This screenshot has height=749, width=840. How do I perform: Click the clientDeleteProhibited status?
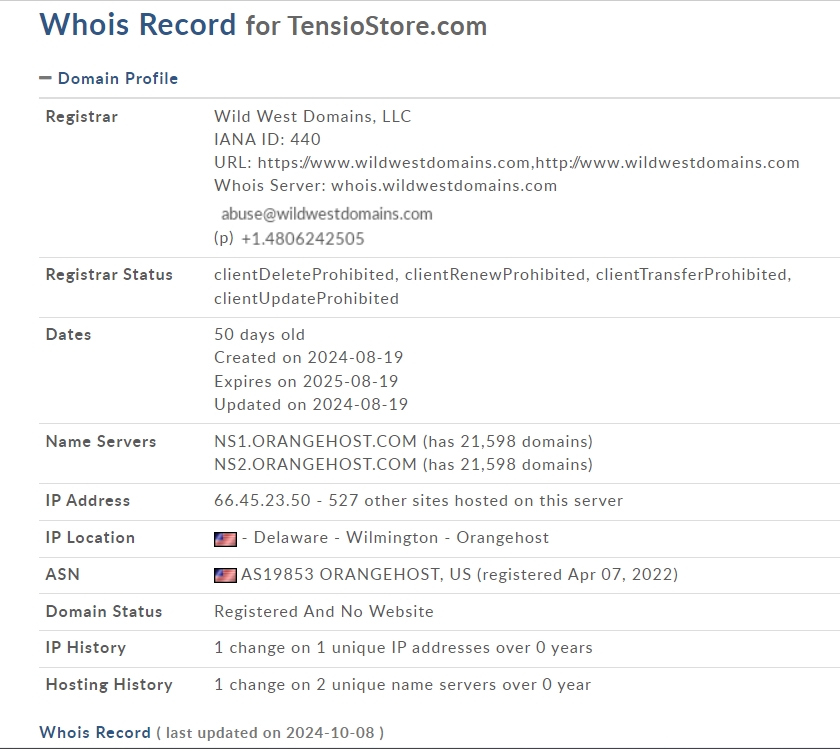304,274
